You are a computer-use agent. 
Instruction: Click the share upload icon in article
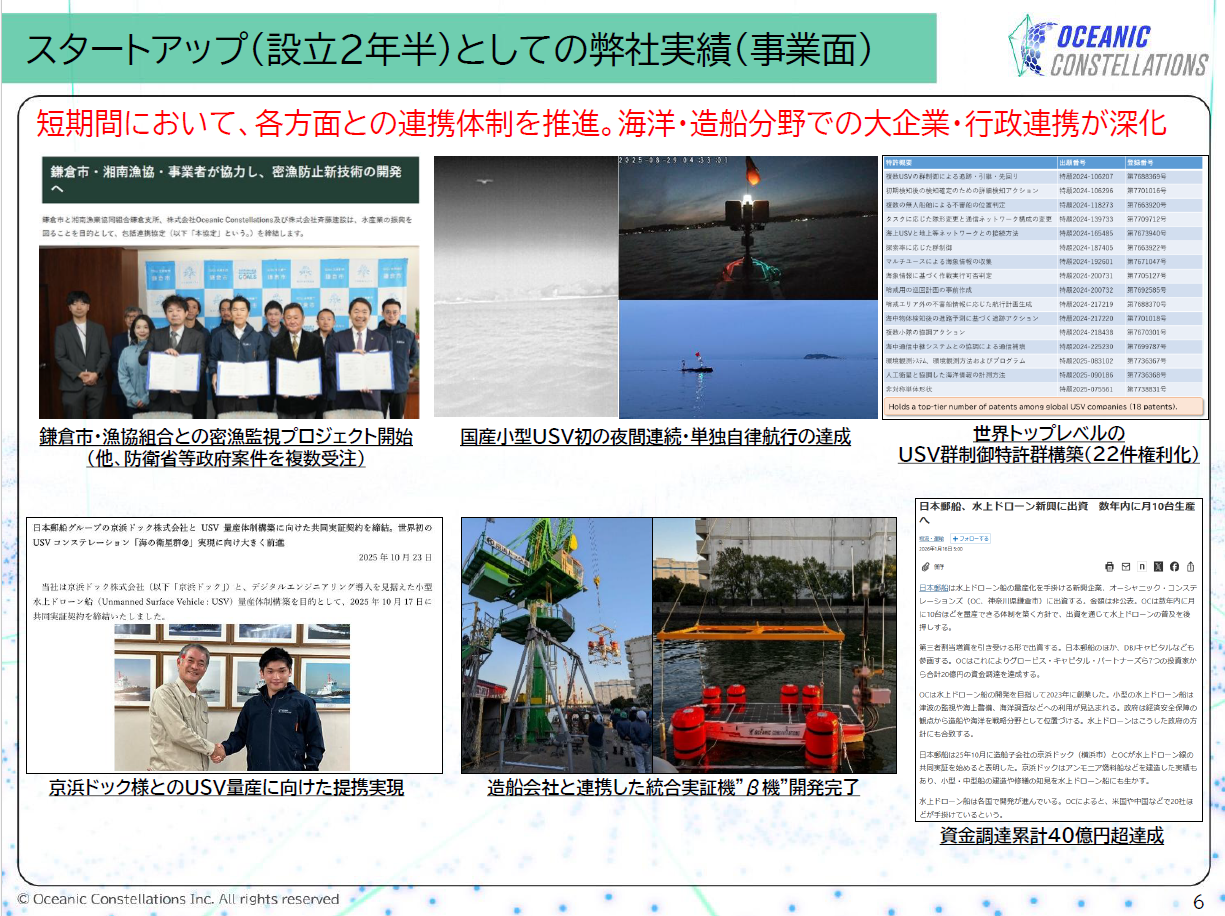point(1191,567)
